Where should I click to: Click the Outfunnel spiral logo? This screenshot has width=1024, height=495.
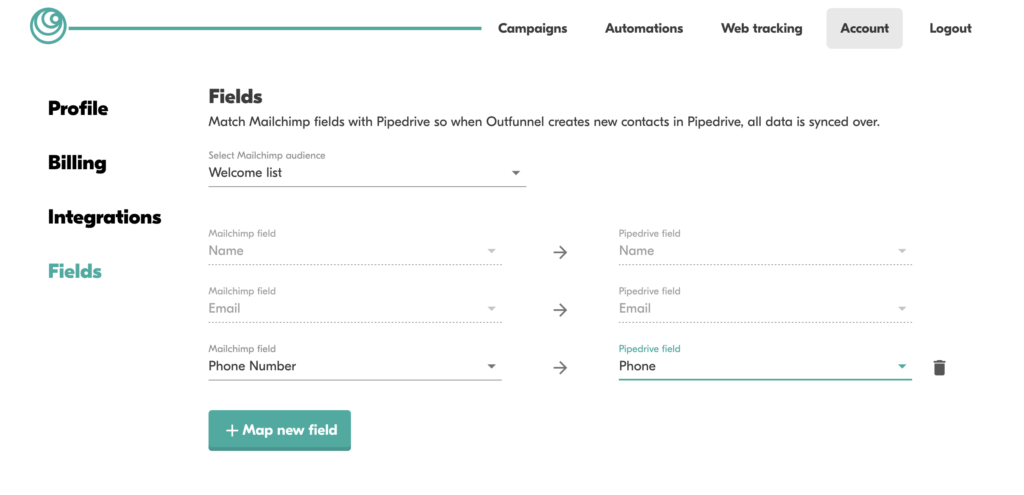[x=48, y=26]
